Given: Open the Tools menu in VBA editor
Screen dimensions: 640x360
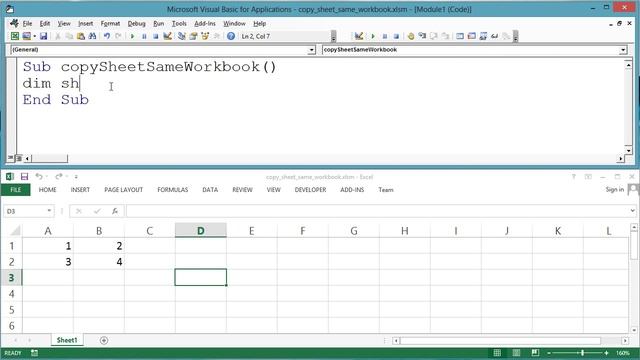Looking at the screenshot, I should click(179, 24).
